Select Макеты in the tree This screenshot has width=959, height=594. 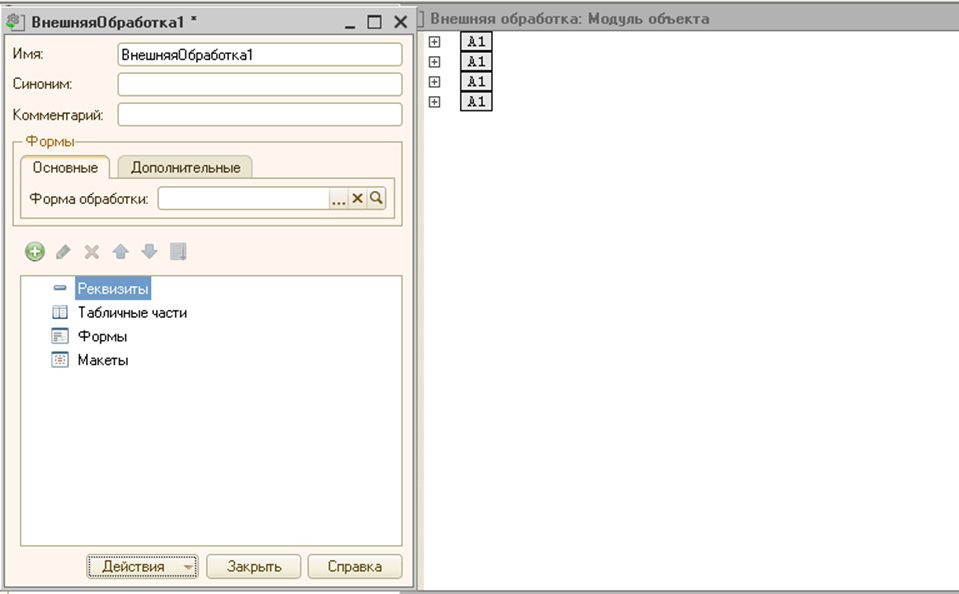tap(103, 360)
